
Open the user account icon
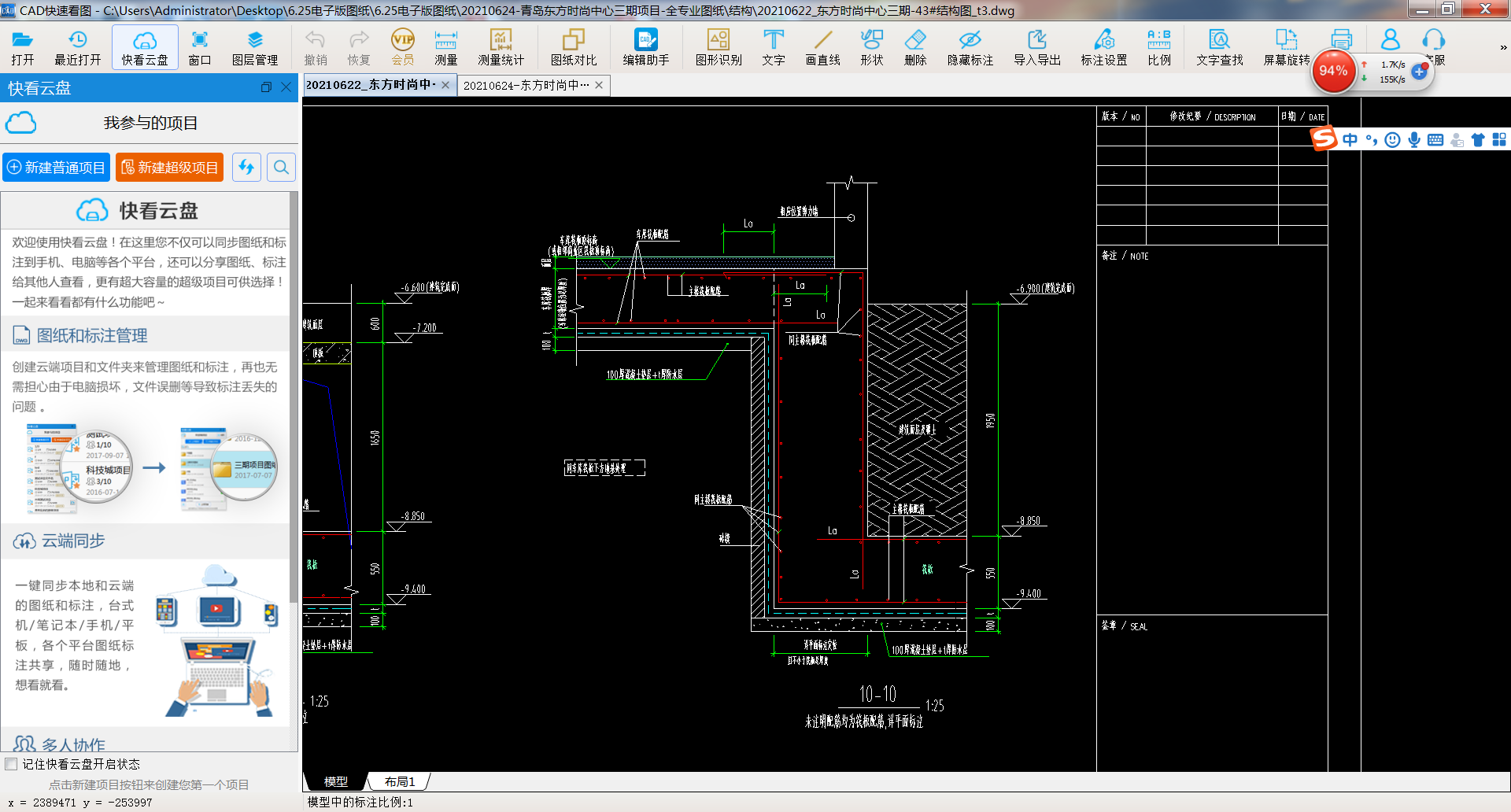1391,39
